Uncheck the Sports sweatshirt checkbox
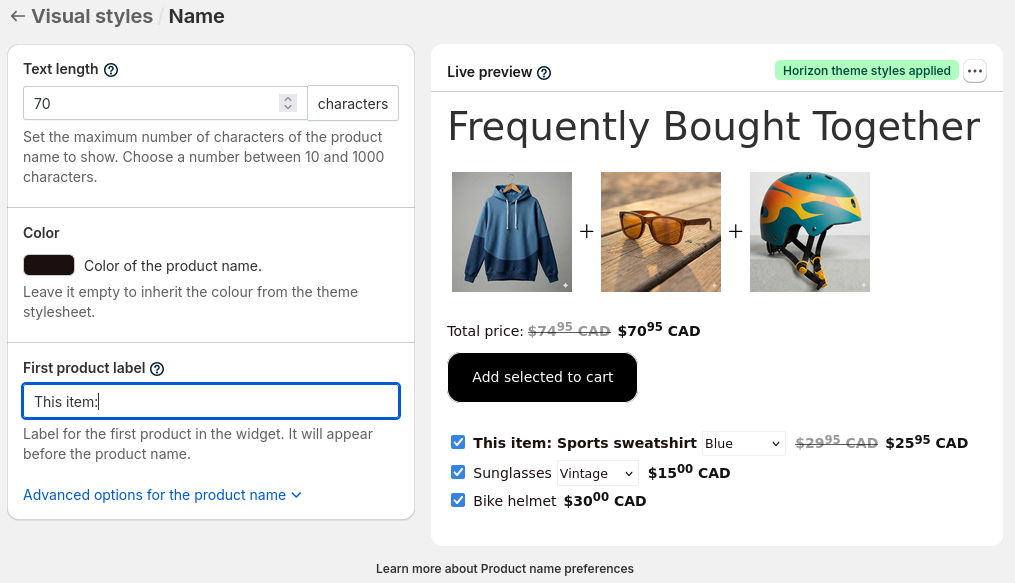Image resolution: width=1015 pixels, height=583 pixels. [458, 442]
